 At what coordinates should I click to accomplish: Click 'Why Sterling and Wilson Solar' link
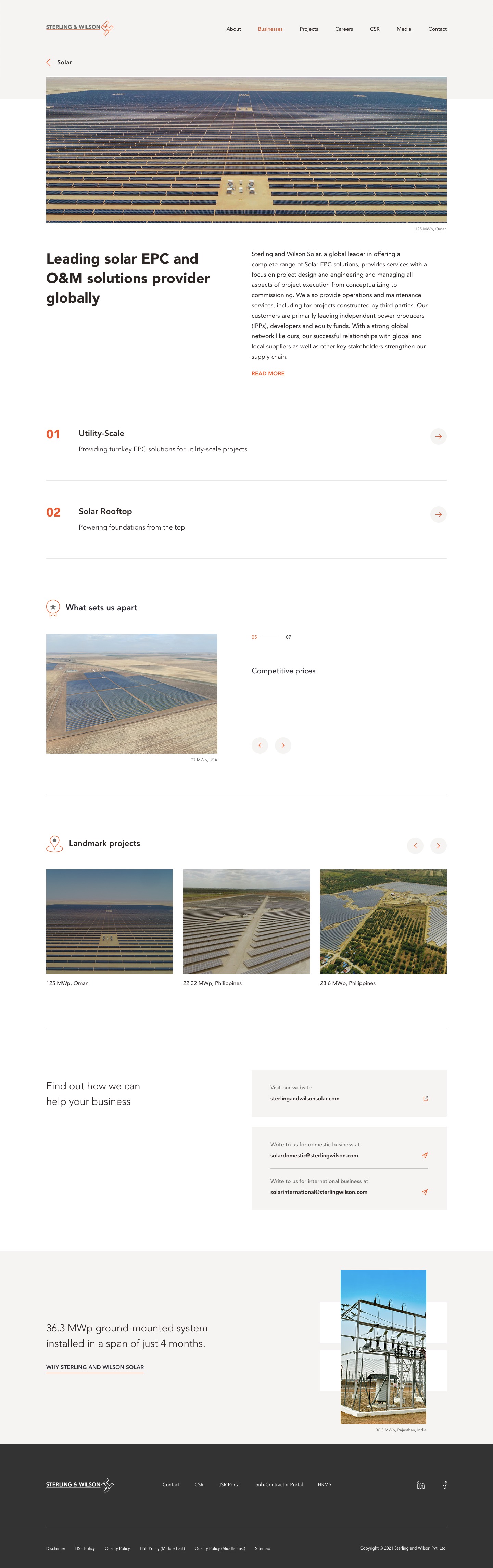tap(95, 1367)
